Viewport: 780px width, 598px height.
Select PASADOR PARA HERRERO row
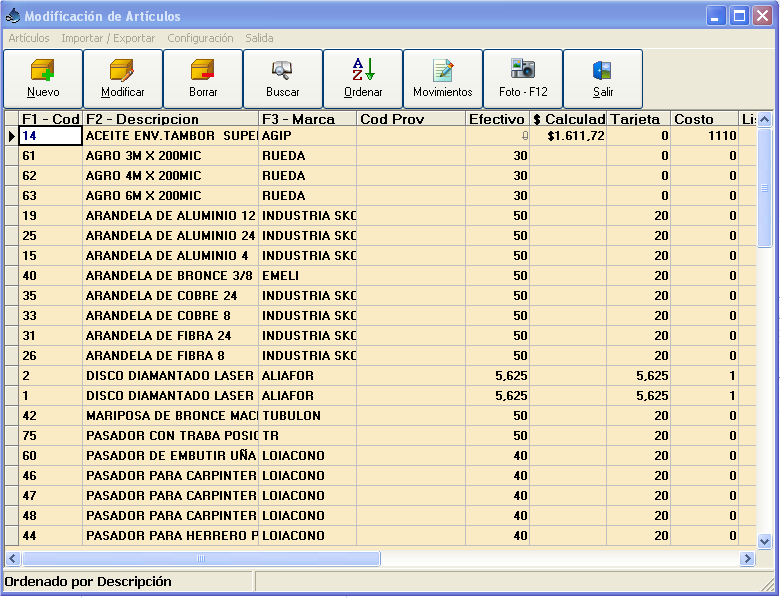[381, 535]
